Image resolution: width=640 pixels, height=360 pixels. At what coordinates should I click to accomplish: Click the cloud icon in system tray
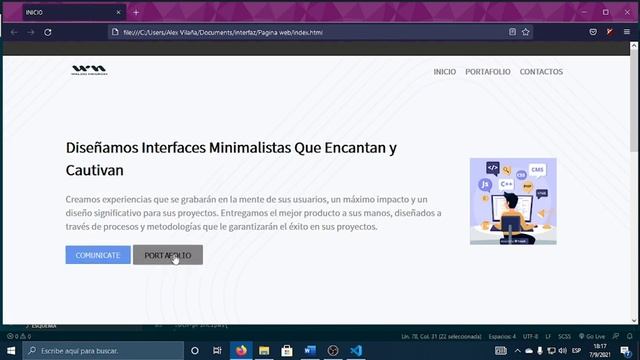click(x=529, y=351)
